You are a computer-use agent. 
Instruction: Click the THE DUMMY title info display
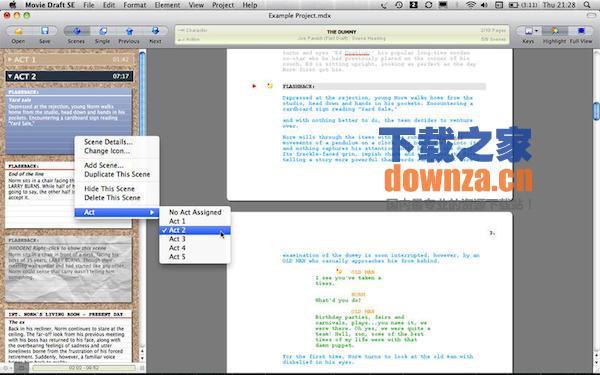[342, 35]
